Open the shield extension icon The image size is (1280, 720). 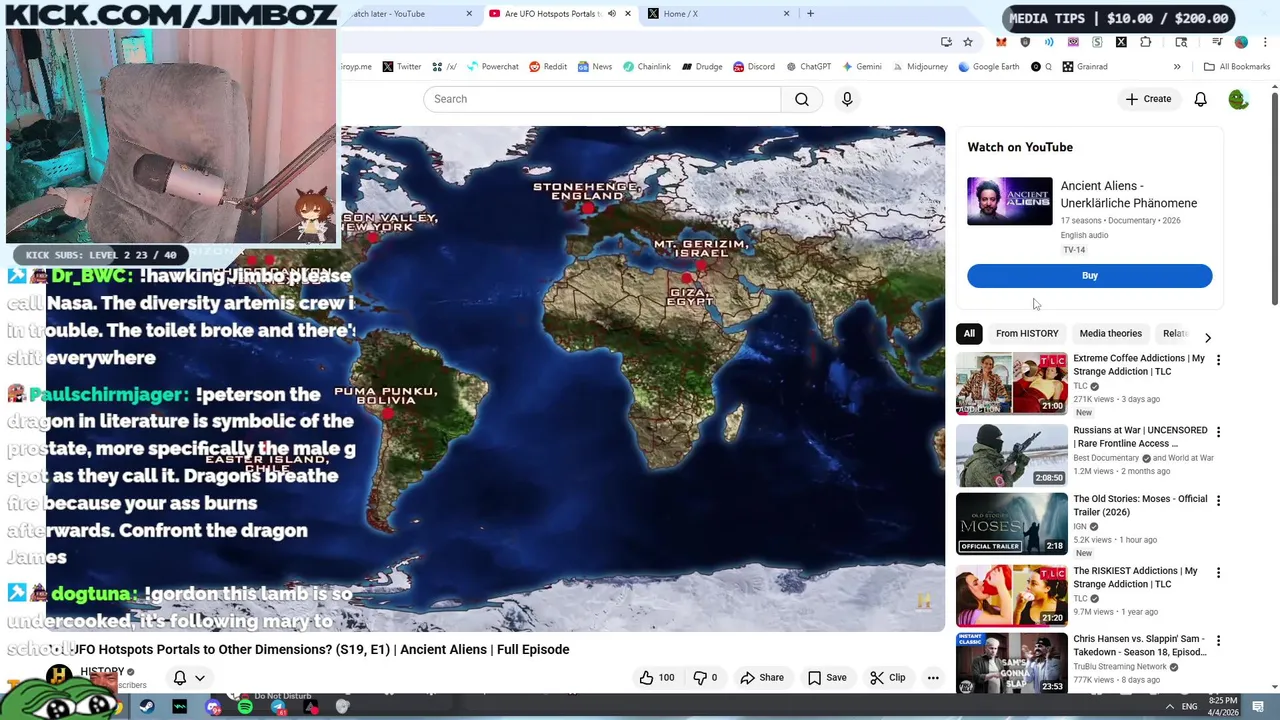tap(1025, 42)
